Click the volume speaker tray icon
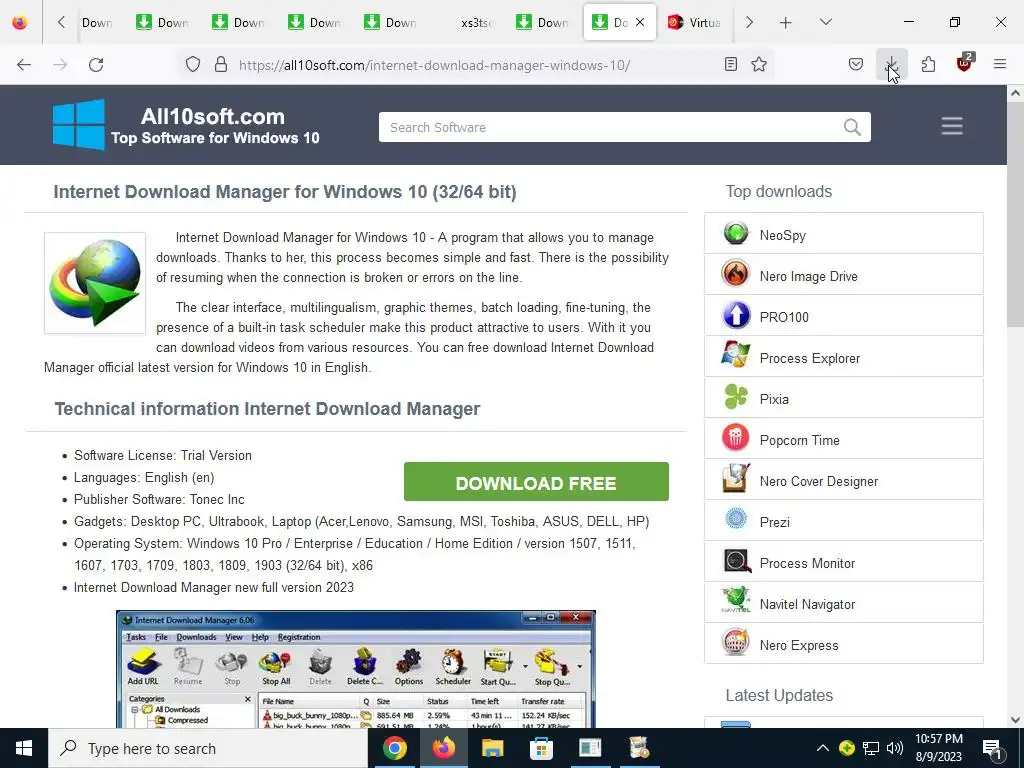The image size is (1024, 768). pyautogui.click(x=895, y=748)
